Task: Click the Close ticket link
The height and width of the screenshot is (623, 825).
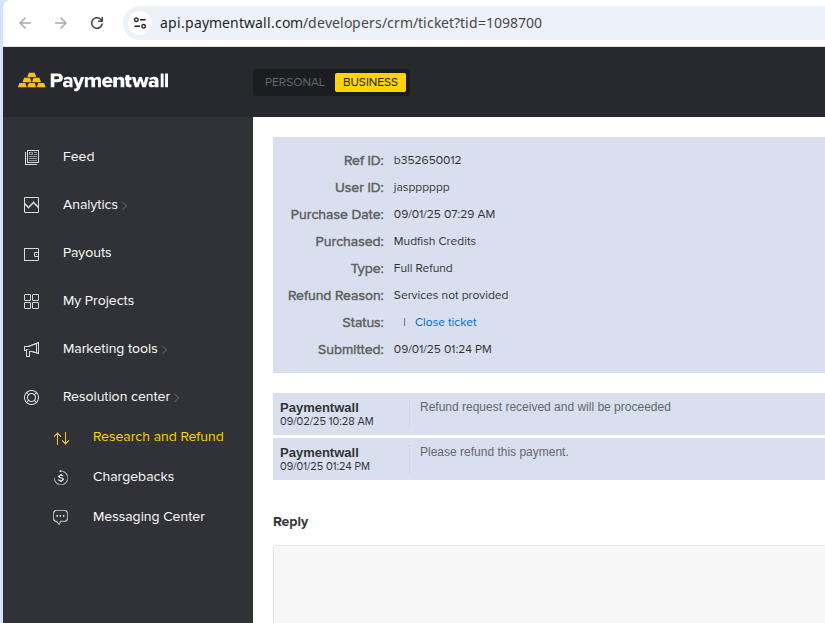Action: point(446,322)
